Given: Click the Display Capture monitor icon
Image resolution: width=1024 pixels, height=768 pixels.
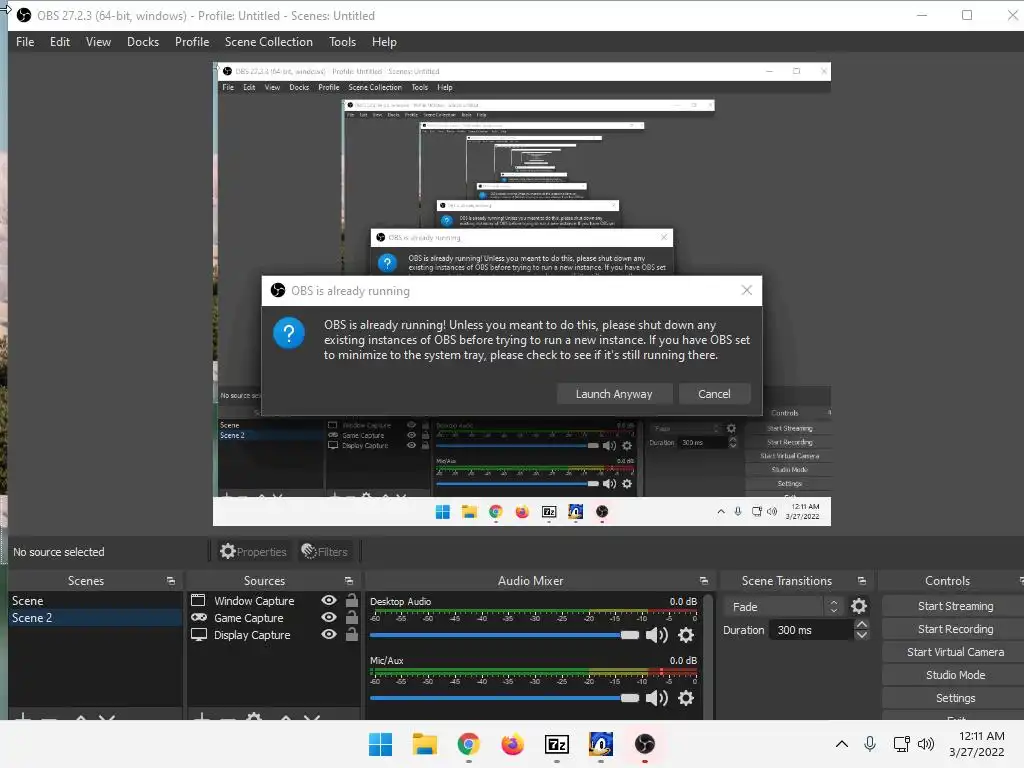Looking at the screenshot, I should [x=199, y=635].
